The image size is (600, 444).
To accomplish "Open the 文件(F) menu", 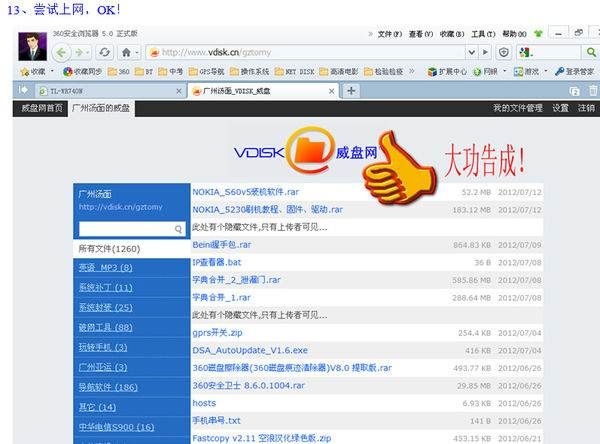I will pos(390,34).
